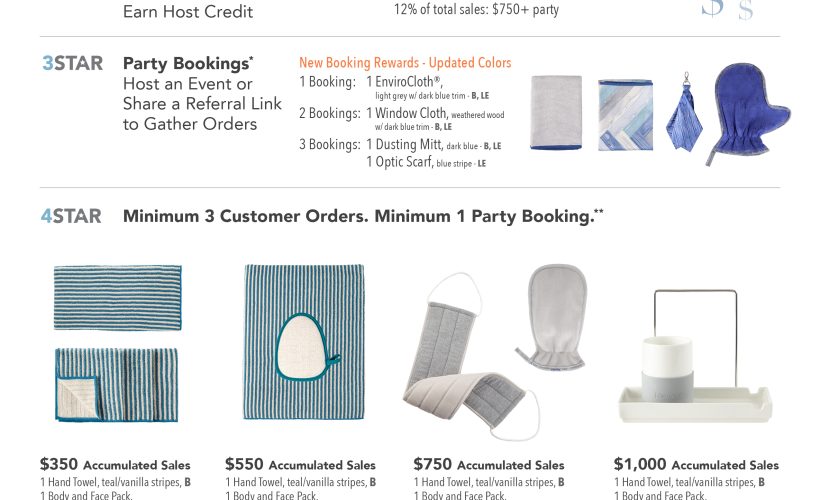
Task: Click the unfolded teal striped hand towel image
Action: pos(118,298)
